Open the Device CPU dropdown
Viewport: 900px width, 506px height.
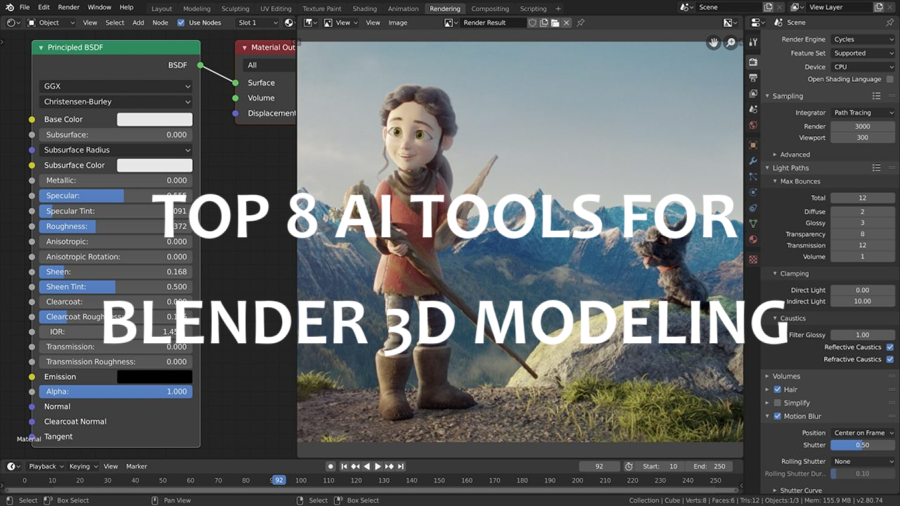pos(863,67)
